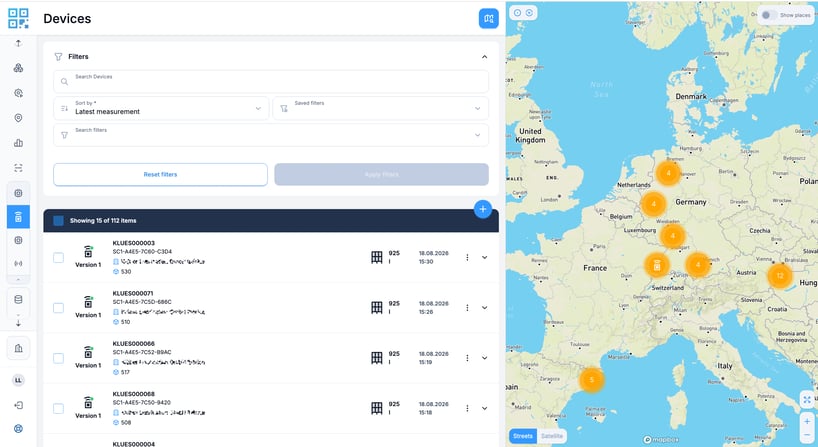This screenshot has height=447, width=818.
Task: Expand the KLUES000003 row chevron
Action: 485,257
